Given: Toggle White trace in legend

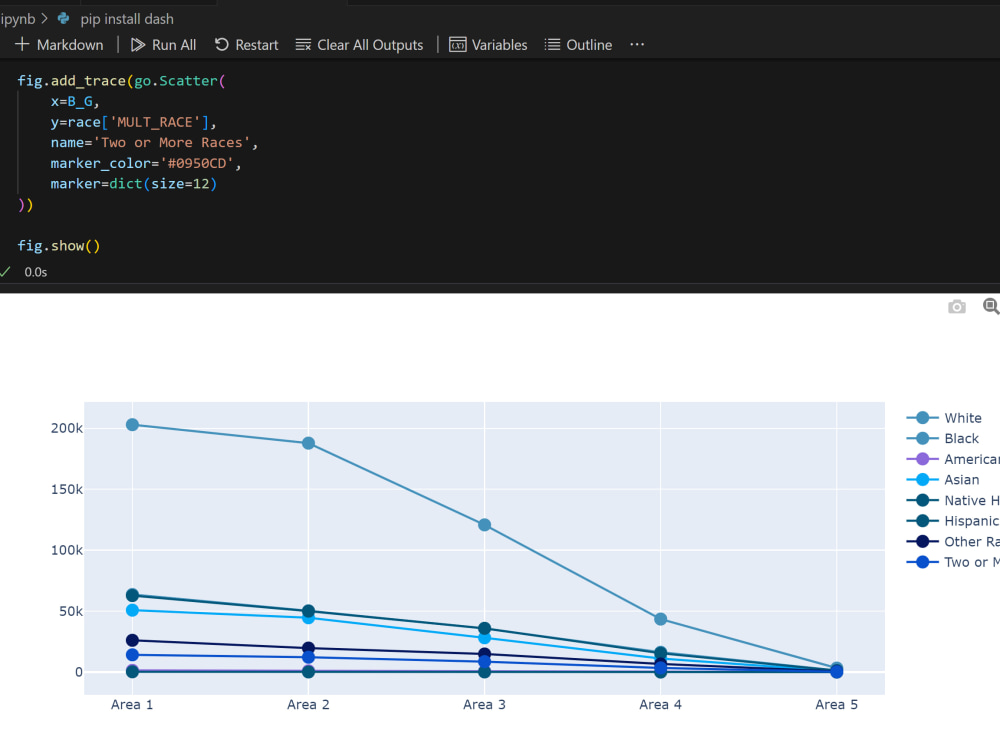Looking at the screenshot, I should [x=944, y=418].
